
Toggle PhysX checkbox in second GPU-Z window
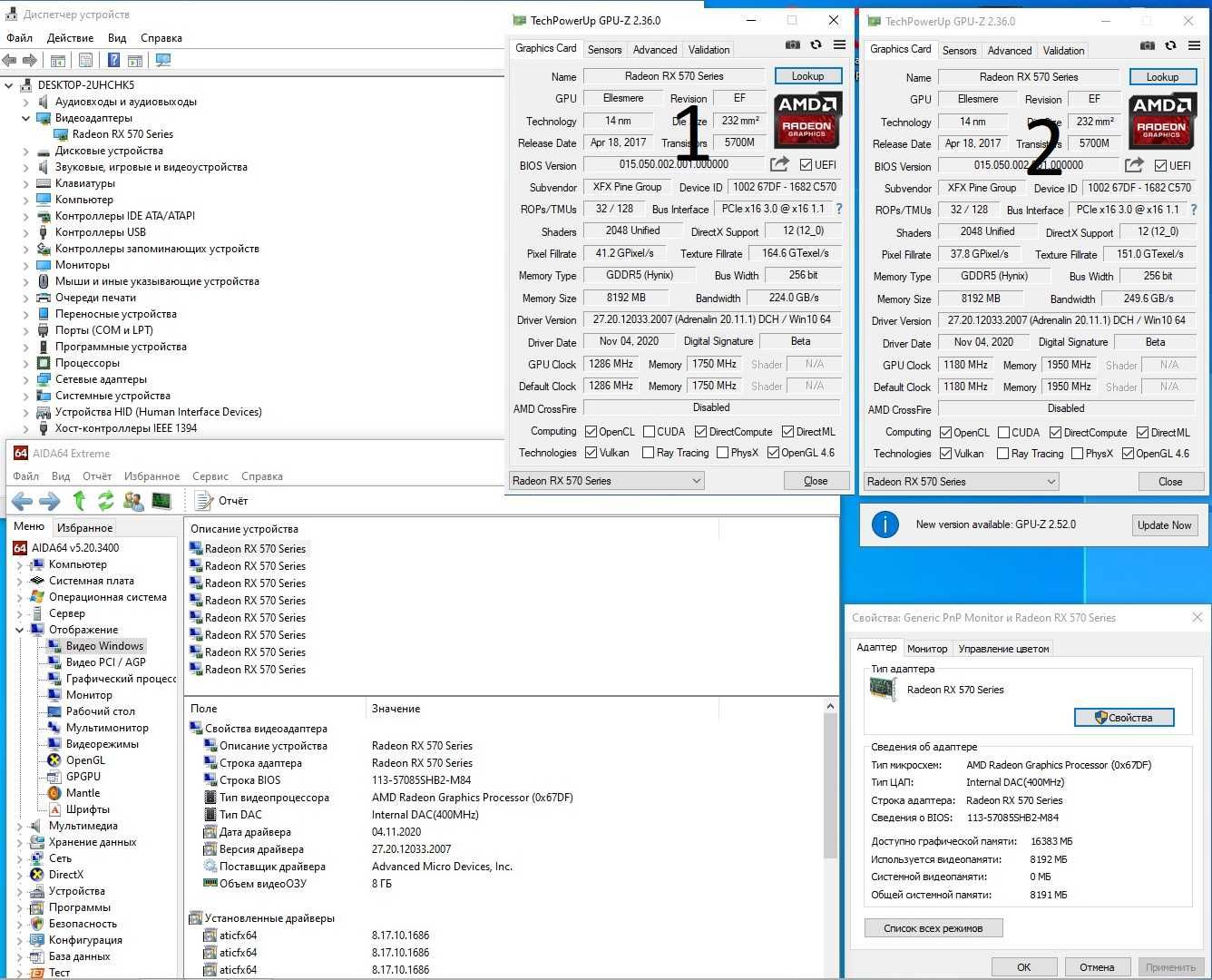[1077, 454]
